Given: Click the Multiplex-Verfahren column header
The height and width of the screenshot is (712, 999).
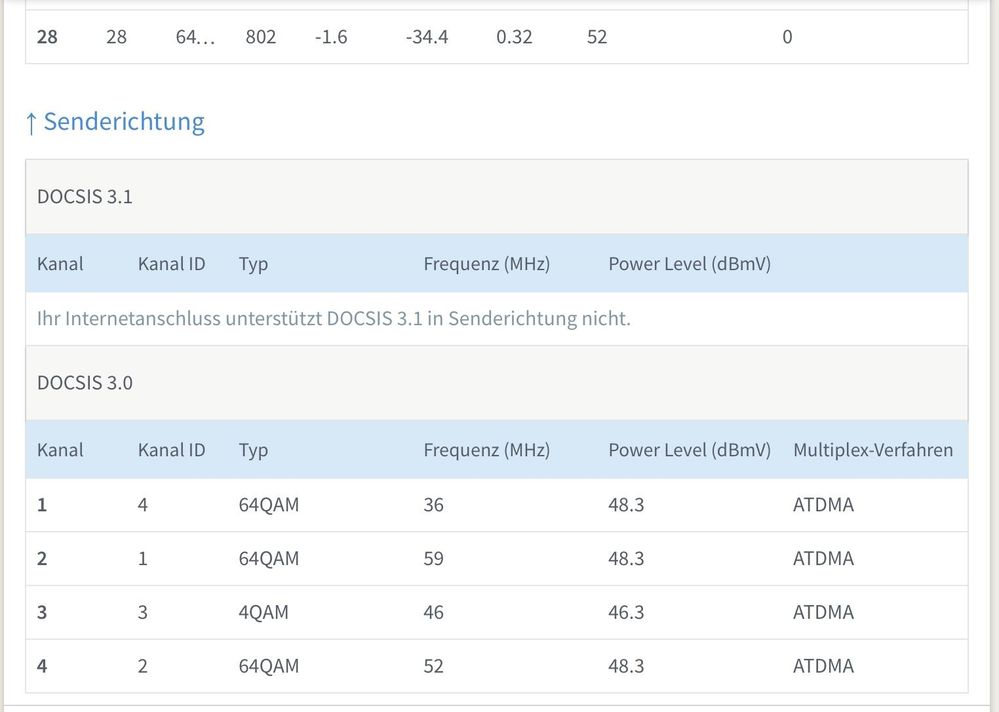Looking at the screenshot, I should [x=873, y=450].
